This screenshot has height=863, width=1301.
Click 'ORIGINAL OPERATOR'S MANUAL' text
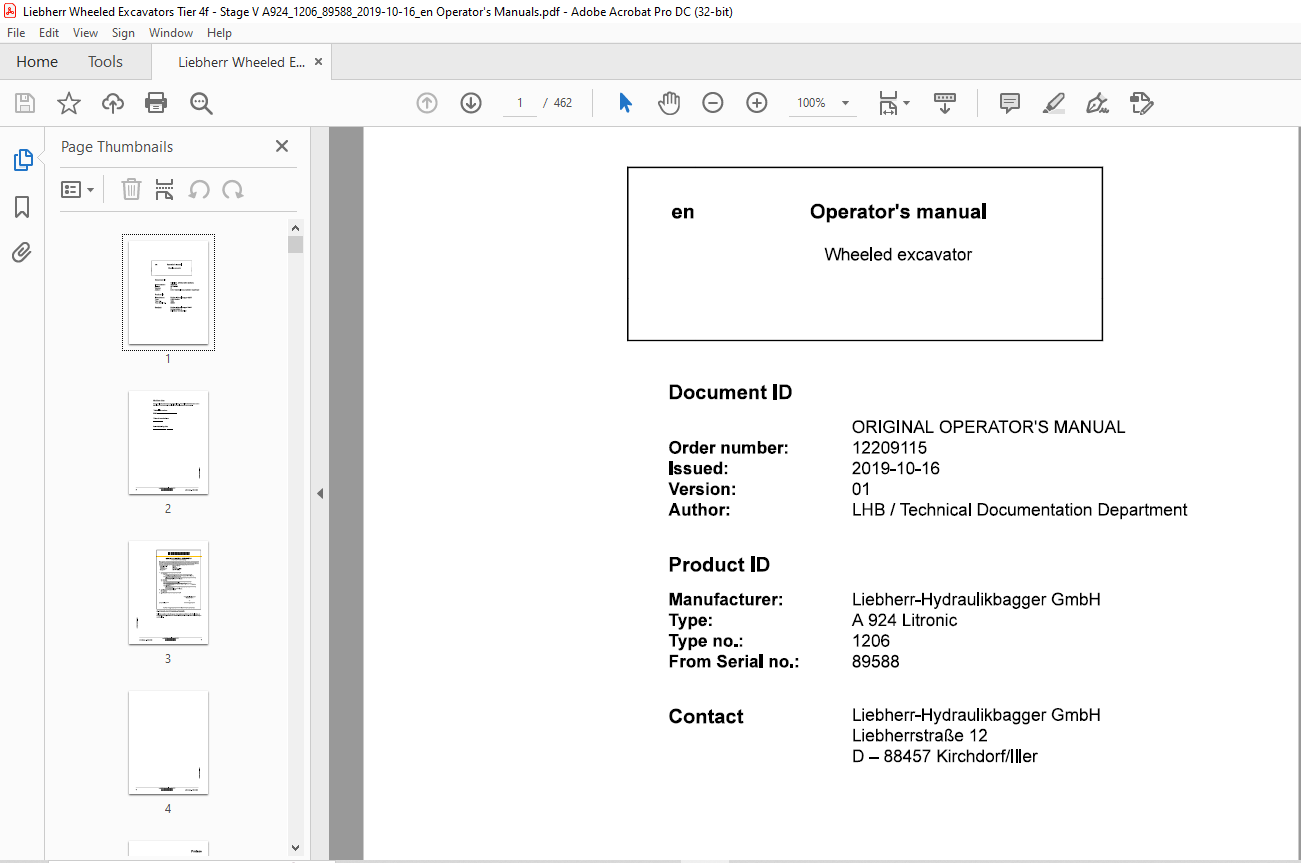(988, 427)
